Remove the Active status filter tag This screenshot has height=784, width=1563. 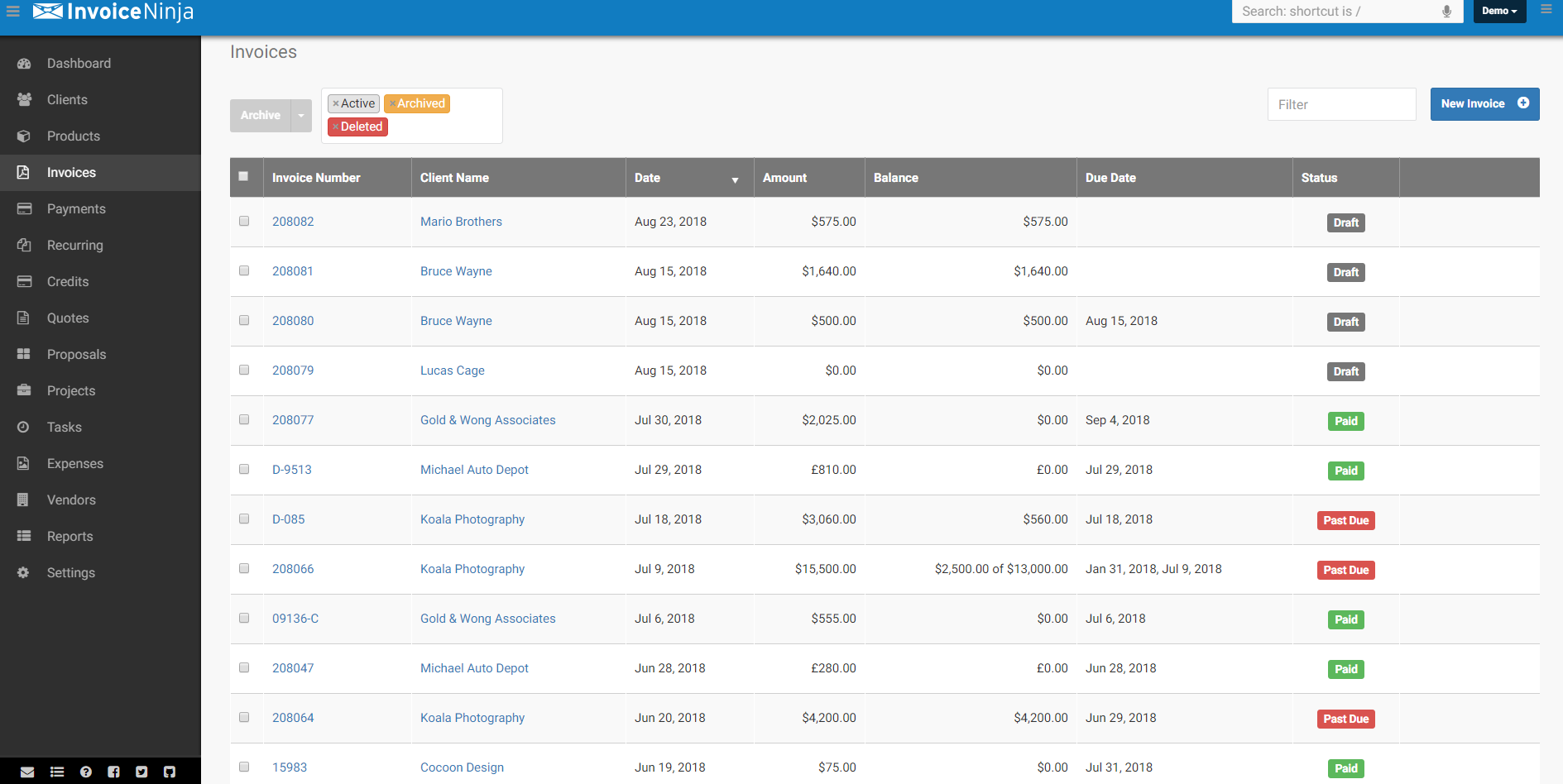336,103
